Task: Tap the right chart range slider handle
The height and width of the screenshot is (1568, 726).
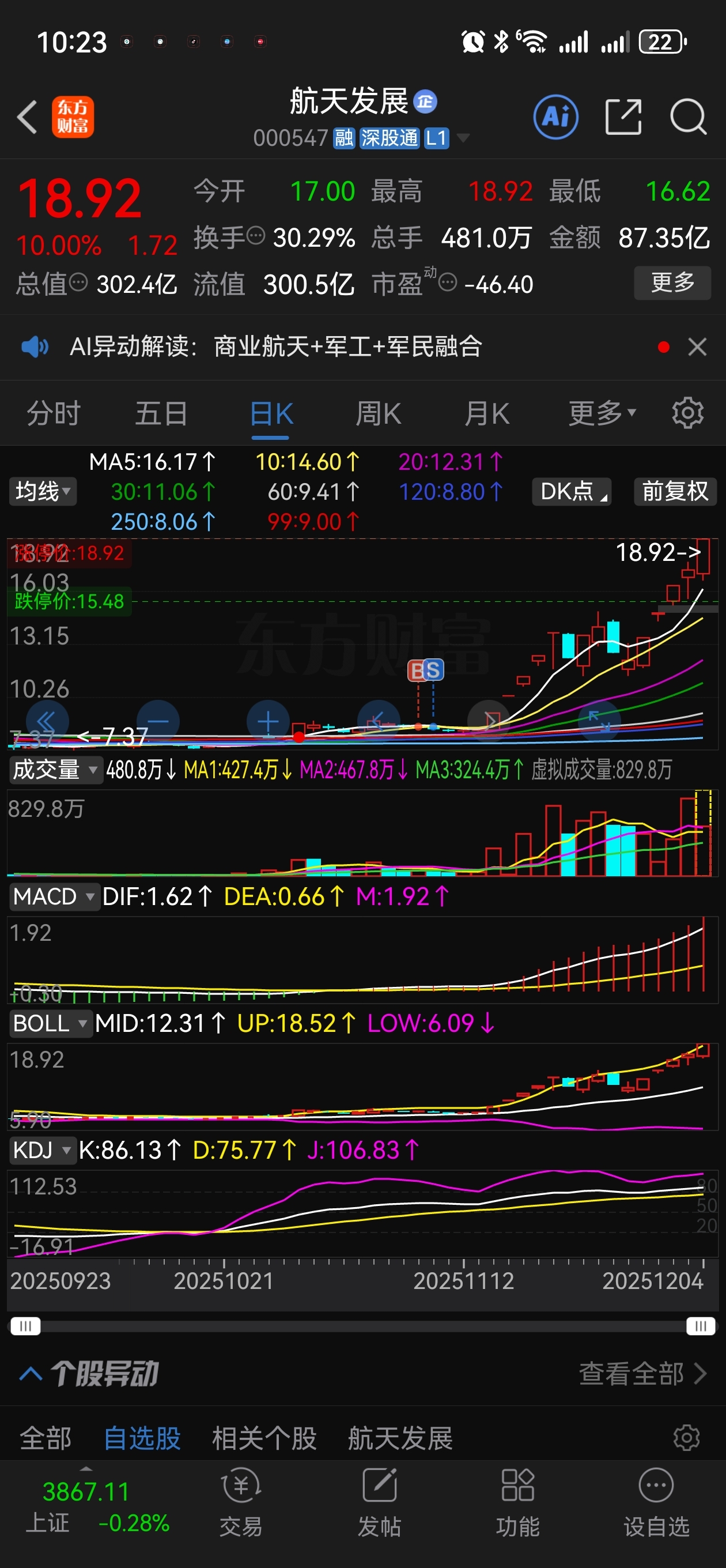Action: coord(701,1326)
